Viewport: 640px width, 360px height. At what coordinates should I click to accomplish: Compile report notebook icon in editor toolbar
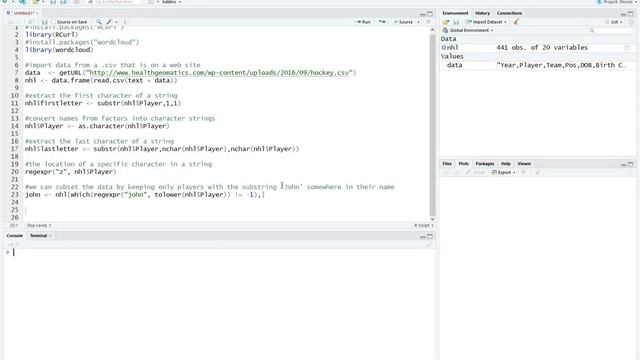click(125, 22)
